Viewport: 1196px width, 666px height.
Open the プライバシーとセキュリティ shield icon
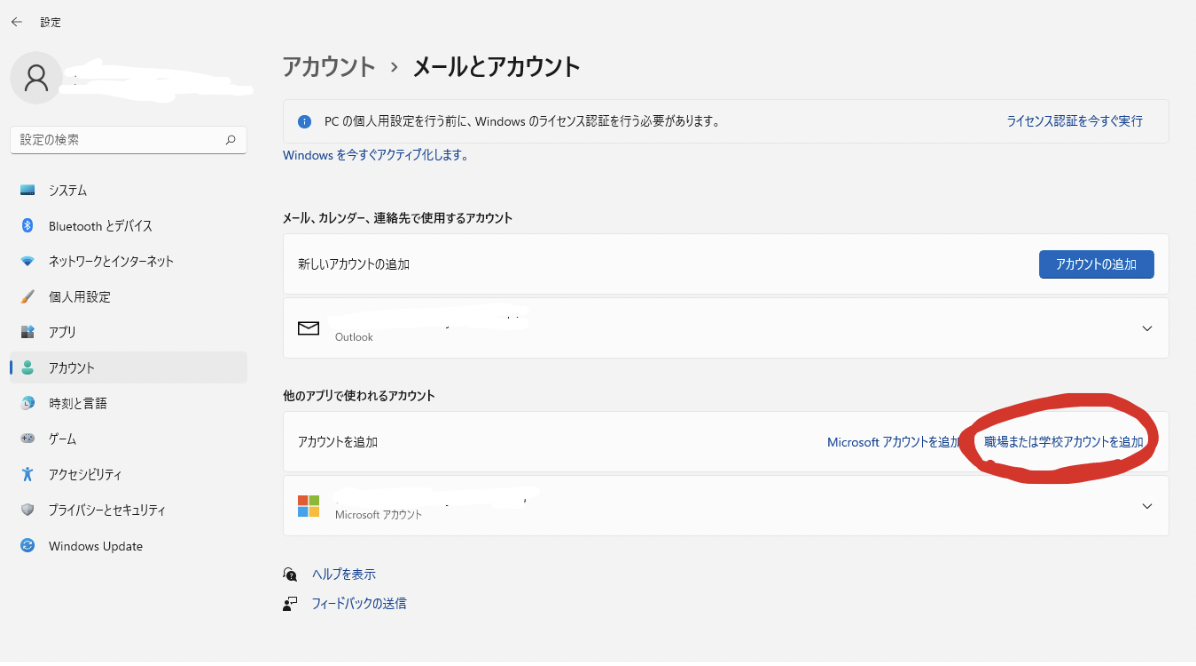point(28,510)
